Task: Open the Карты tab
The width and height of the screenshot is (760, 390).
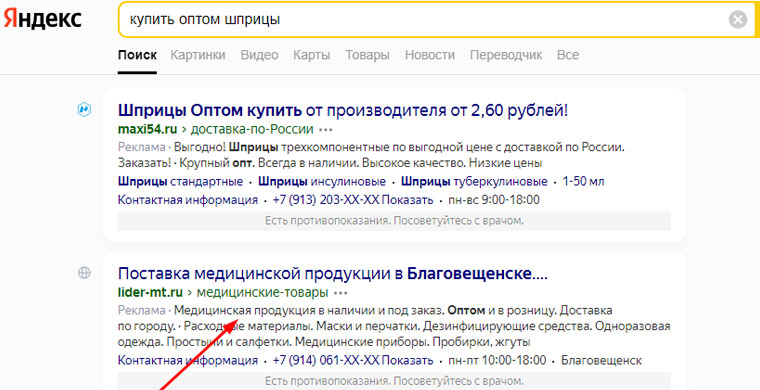Action: [311, 55]
